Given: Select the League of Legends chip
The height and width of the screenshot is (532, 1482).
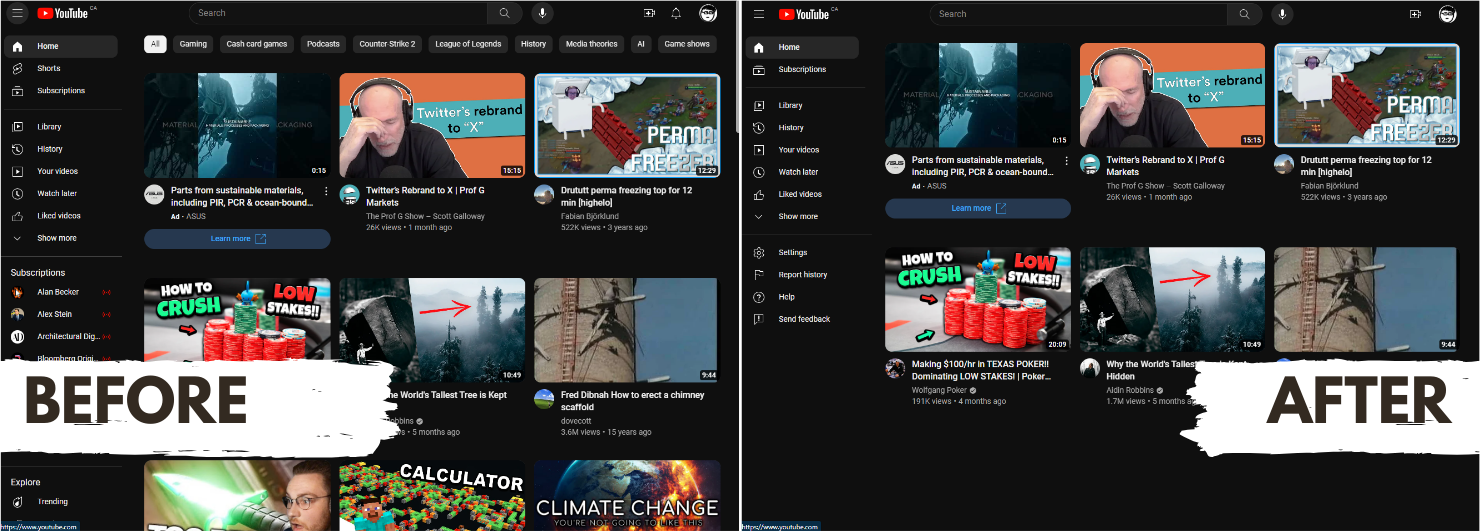Looking at the screenshot, I should (469, 44).
